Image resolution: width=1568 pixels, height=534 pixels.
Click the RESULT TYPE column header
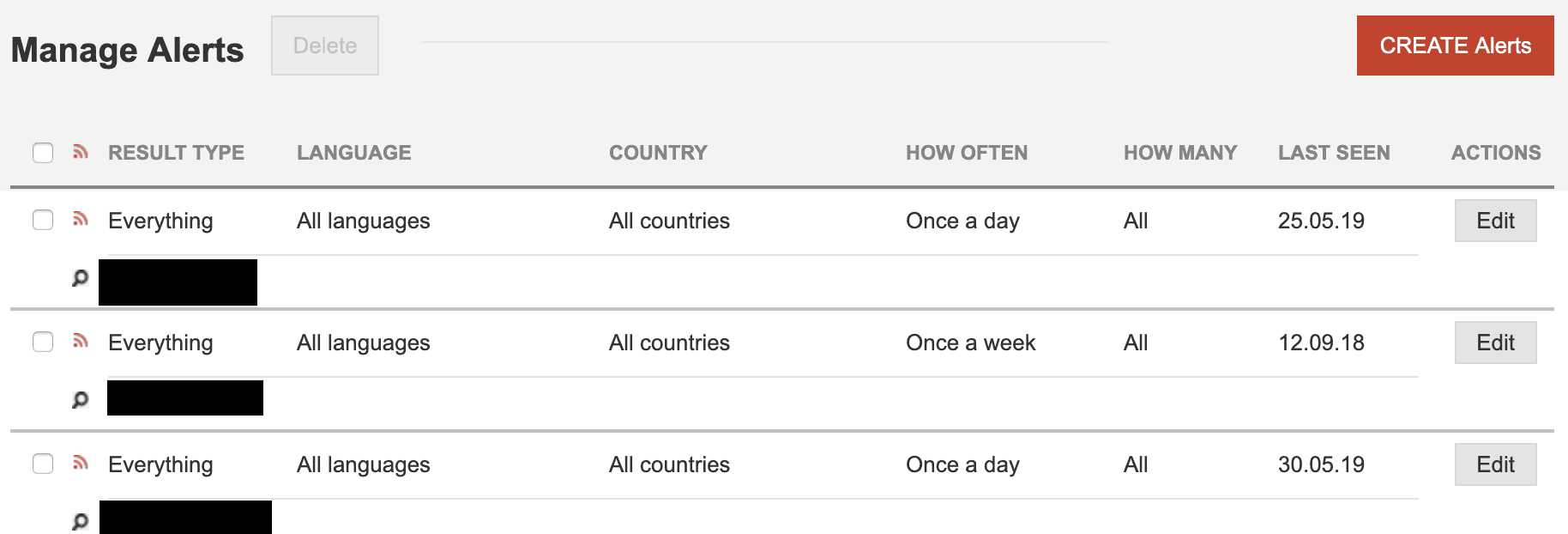click(x=176, y=153)
